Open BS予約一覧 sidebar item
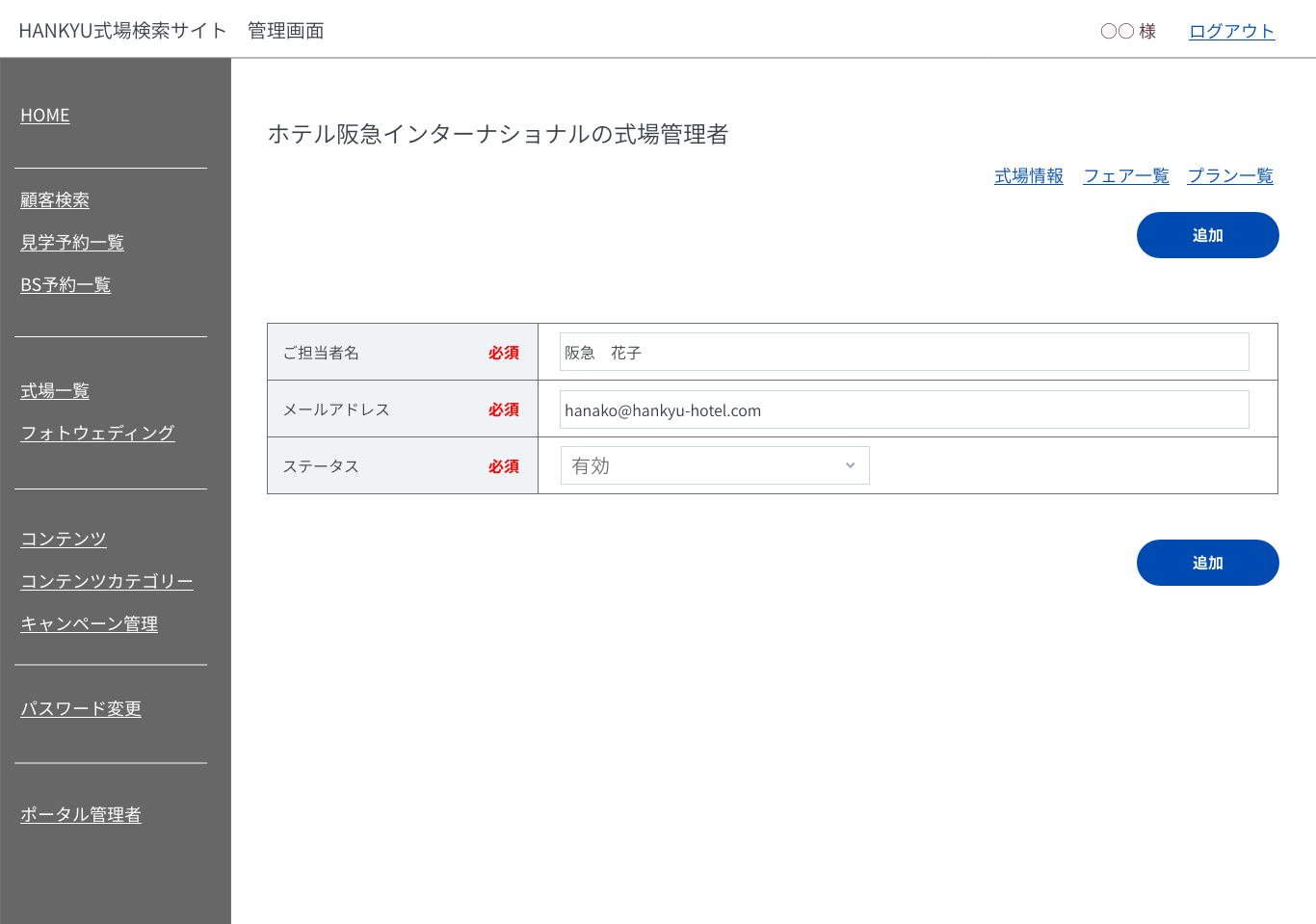 tap(66, 285)
